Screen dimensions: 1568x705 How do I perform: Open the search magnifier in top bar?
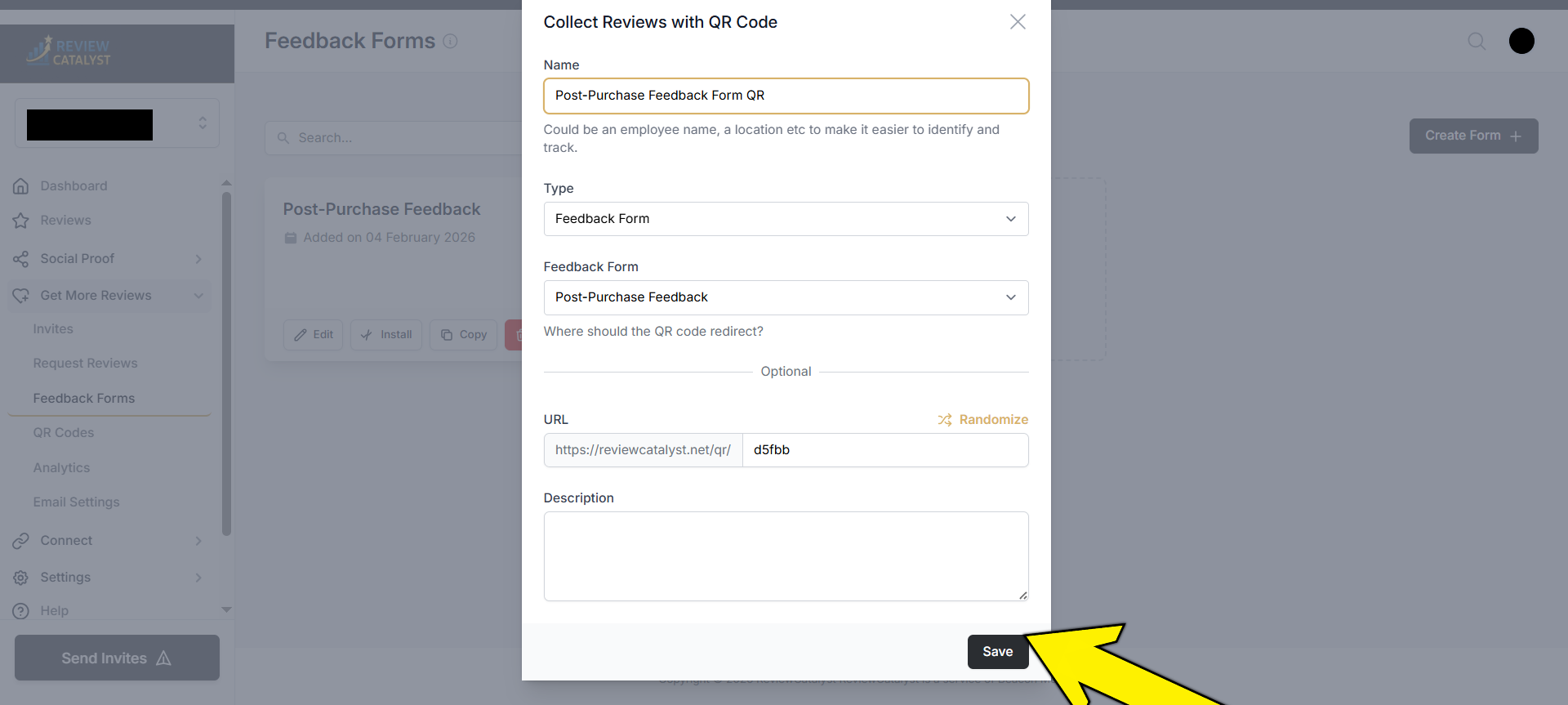coord(1477,41)
